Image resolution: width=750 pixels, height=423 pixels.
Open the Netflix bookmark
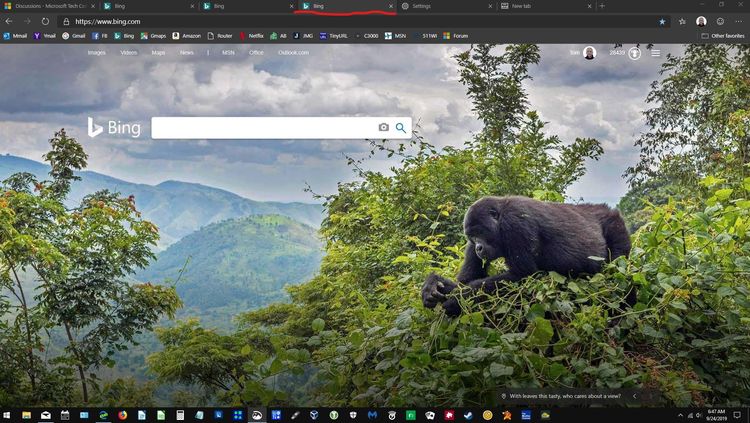tap(252, 36)
